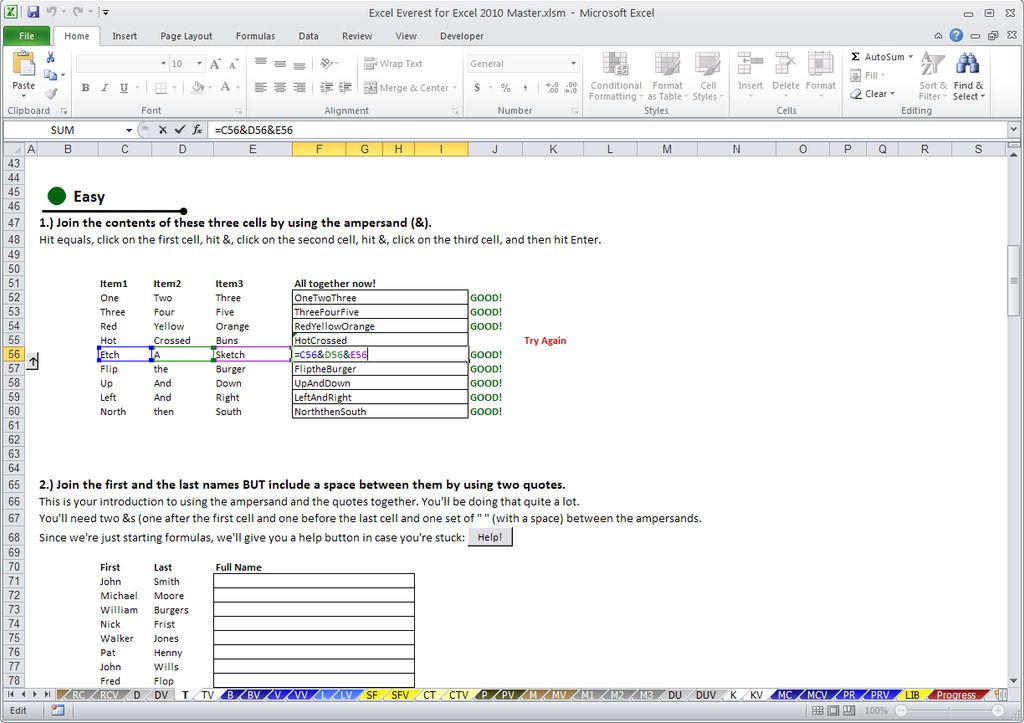The image size is (1024, 723).
Task: Click the Format as Table icon
Action: tap(667, 64)
